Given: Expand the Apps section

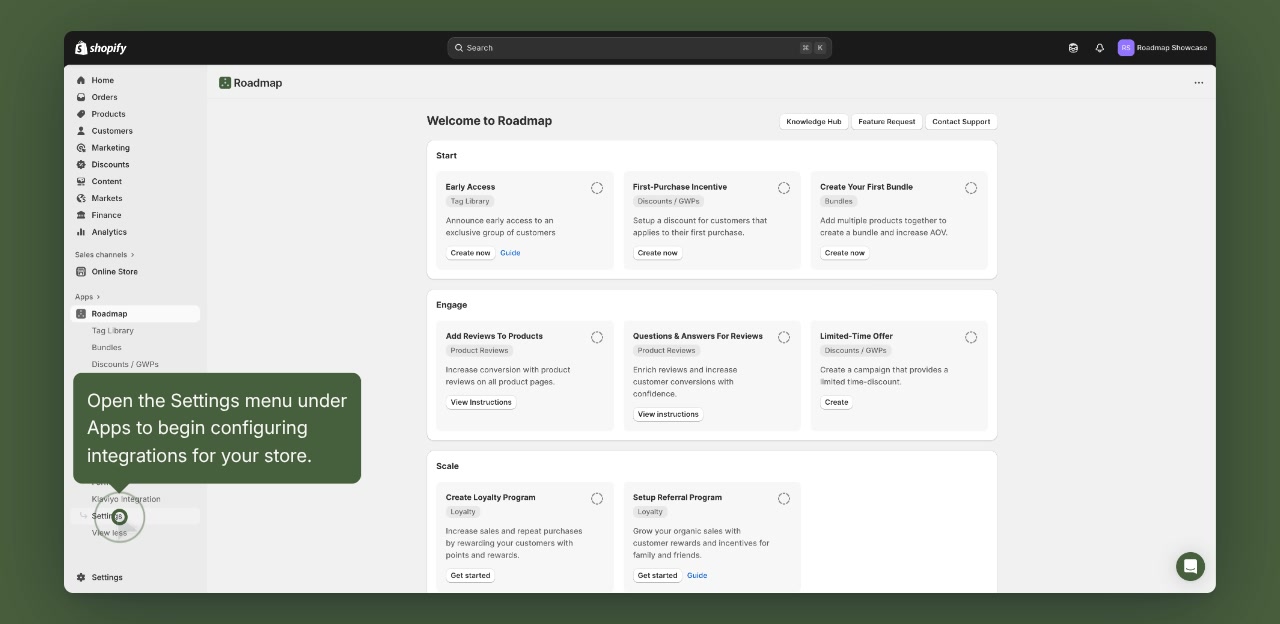Looking at the screenshot, I should (85, 297).
